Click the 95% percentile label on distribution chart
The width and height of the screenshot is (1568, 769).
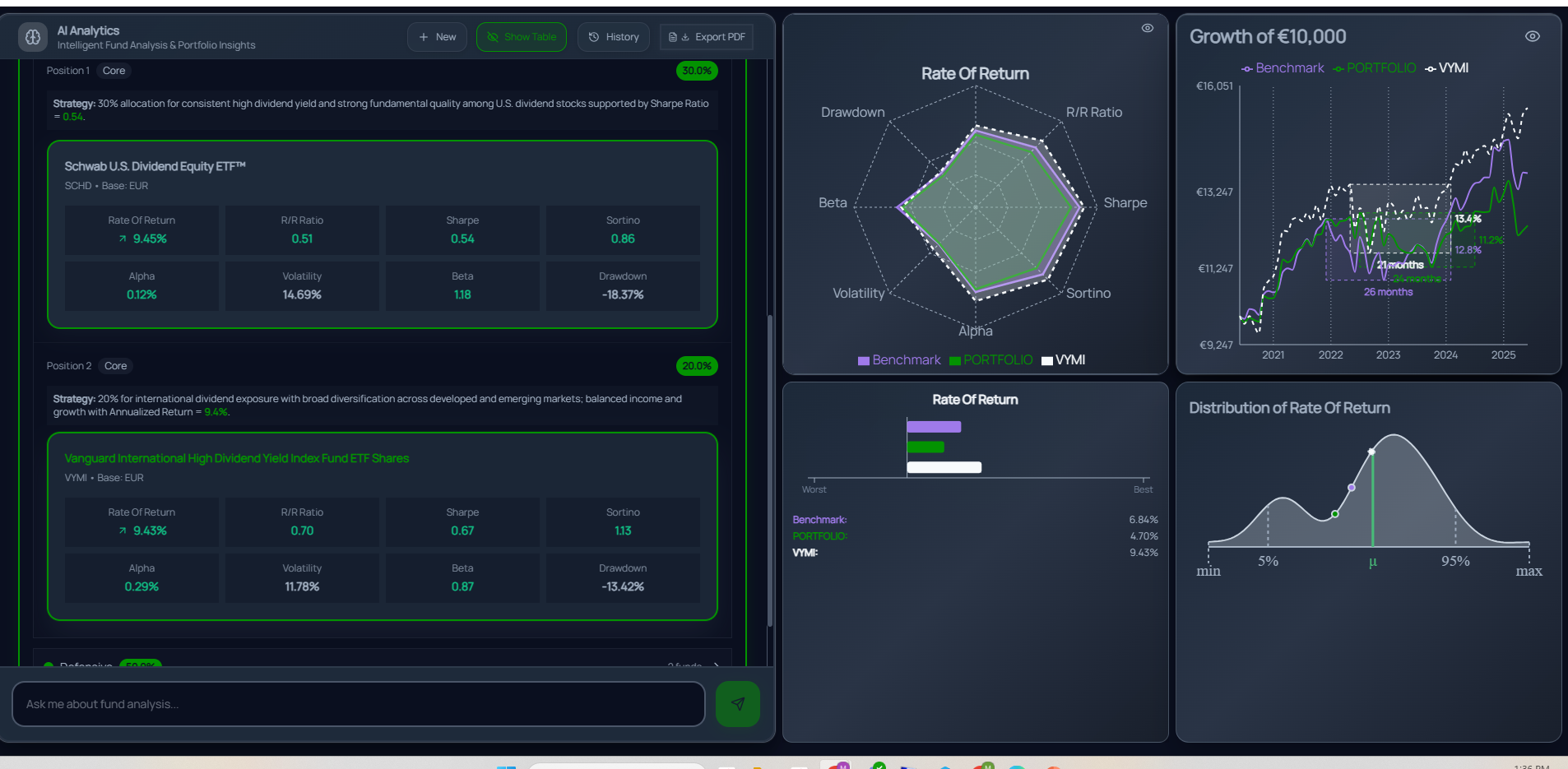click(x=1455, y=561)
